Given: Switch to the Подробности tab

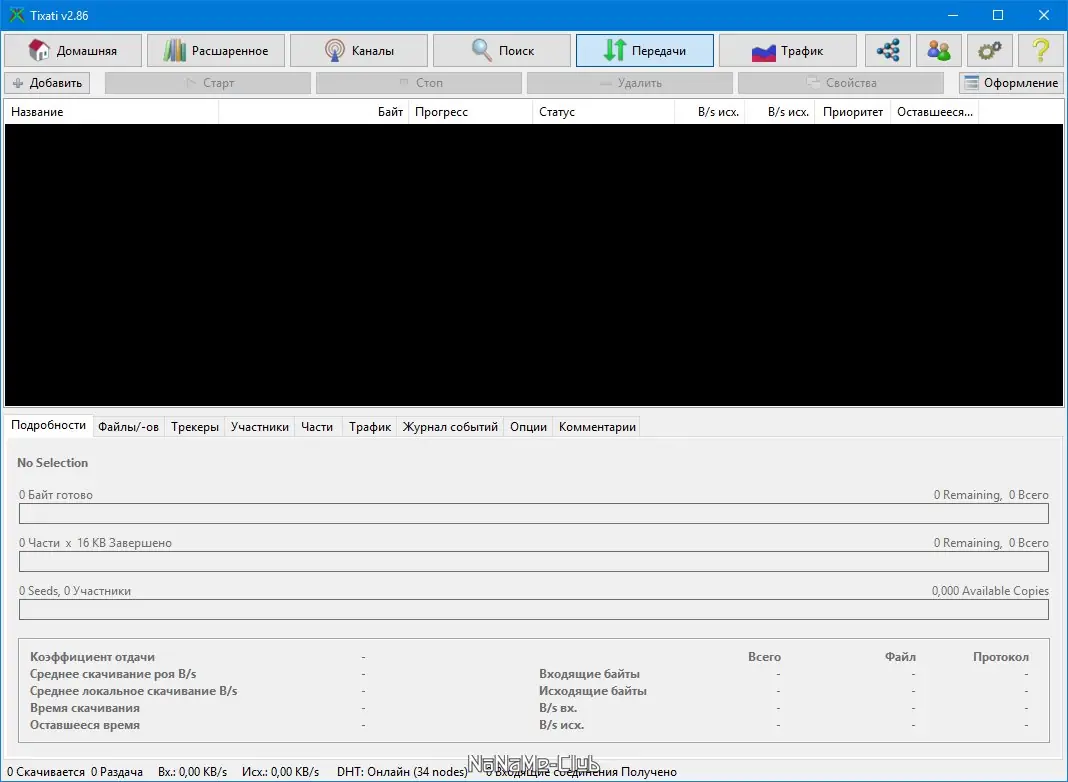Looking at the screenshot, I should click(x=48, y=425).
